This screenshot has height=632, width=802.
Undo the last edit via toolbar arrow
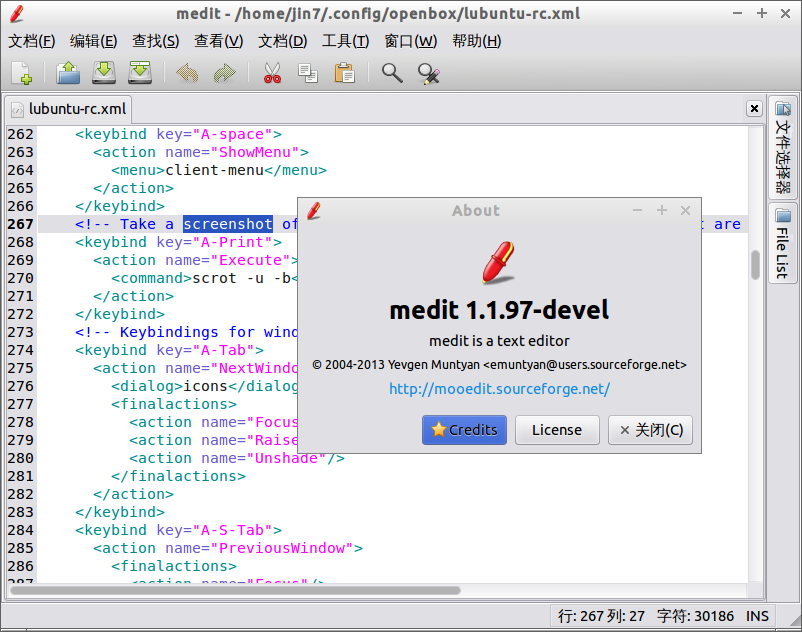pos(187,73)
